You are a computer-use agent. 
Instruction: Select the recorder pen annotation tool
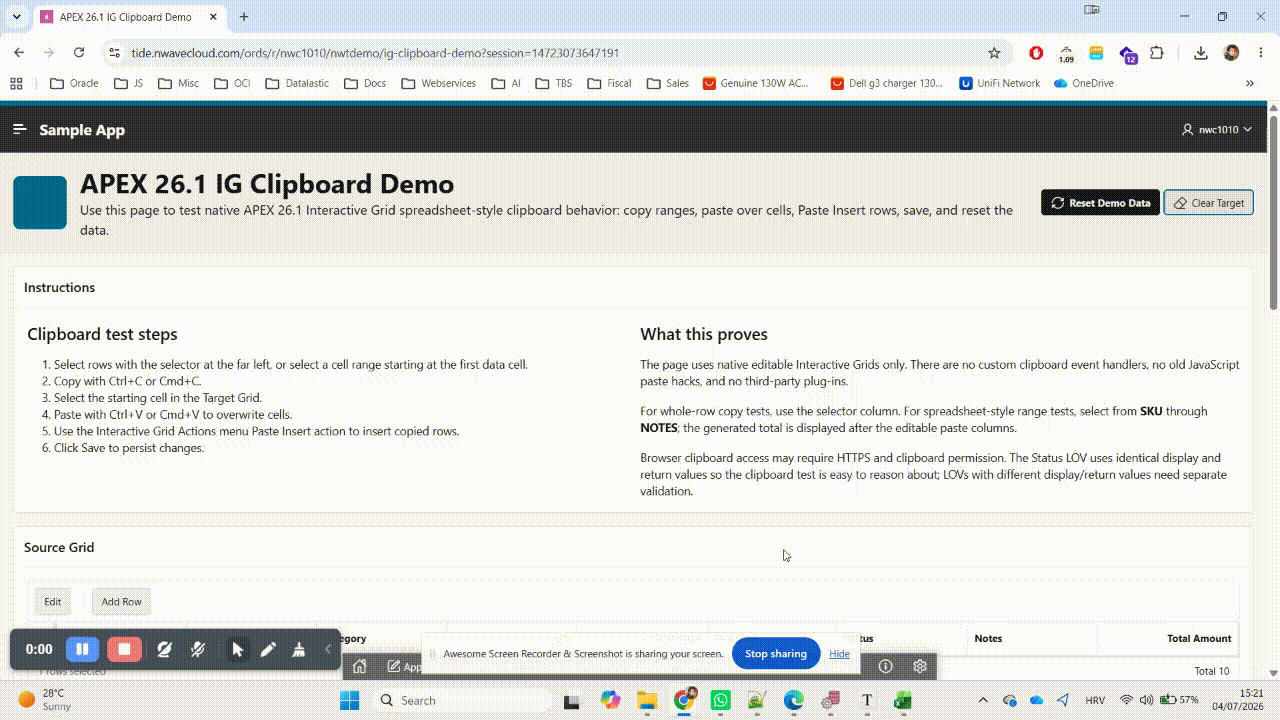[x=268, y=649]
